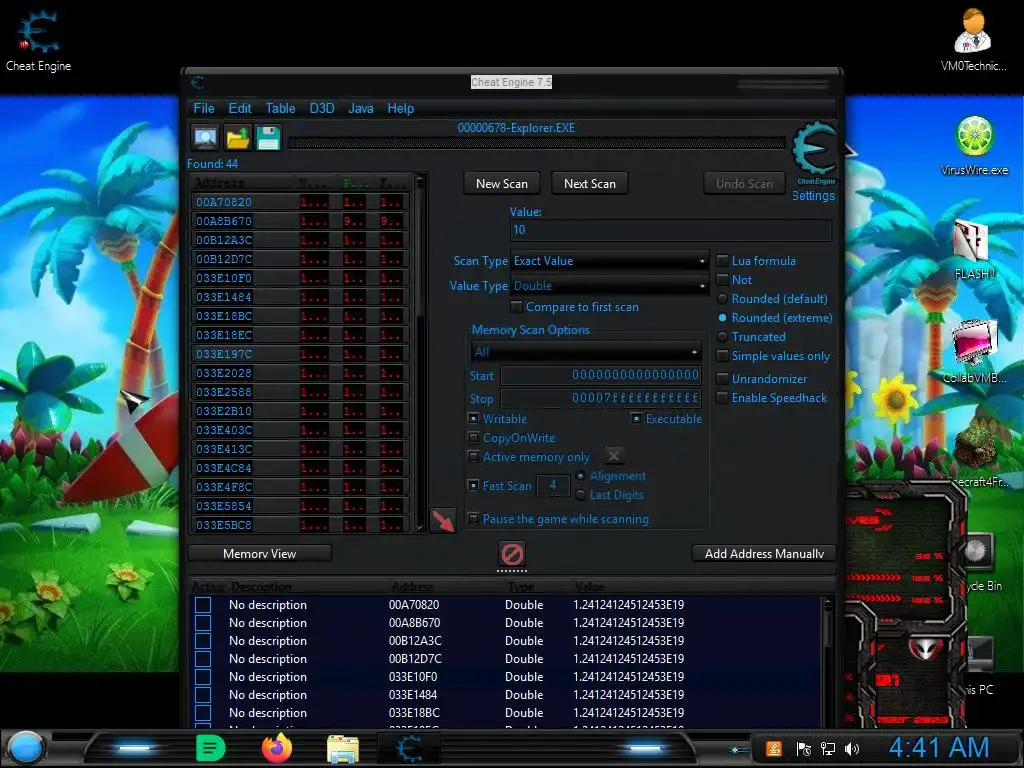1024x768 pixels.
Task: Click the Stop address field
Action: [x=601, y=398]
